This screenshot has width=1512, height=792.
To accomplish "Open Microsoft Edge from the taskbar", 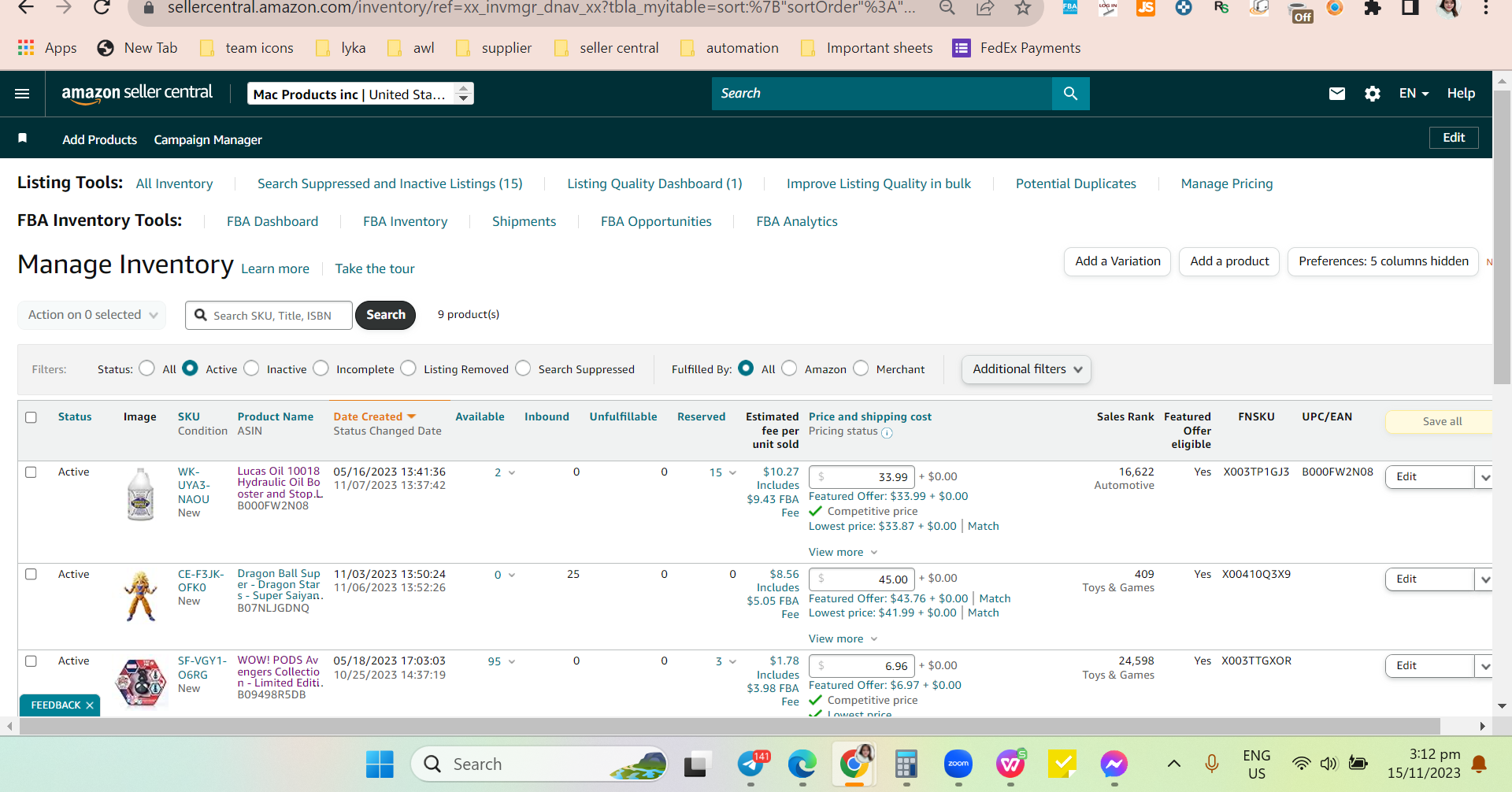I will coord(802,764).
